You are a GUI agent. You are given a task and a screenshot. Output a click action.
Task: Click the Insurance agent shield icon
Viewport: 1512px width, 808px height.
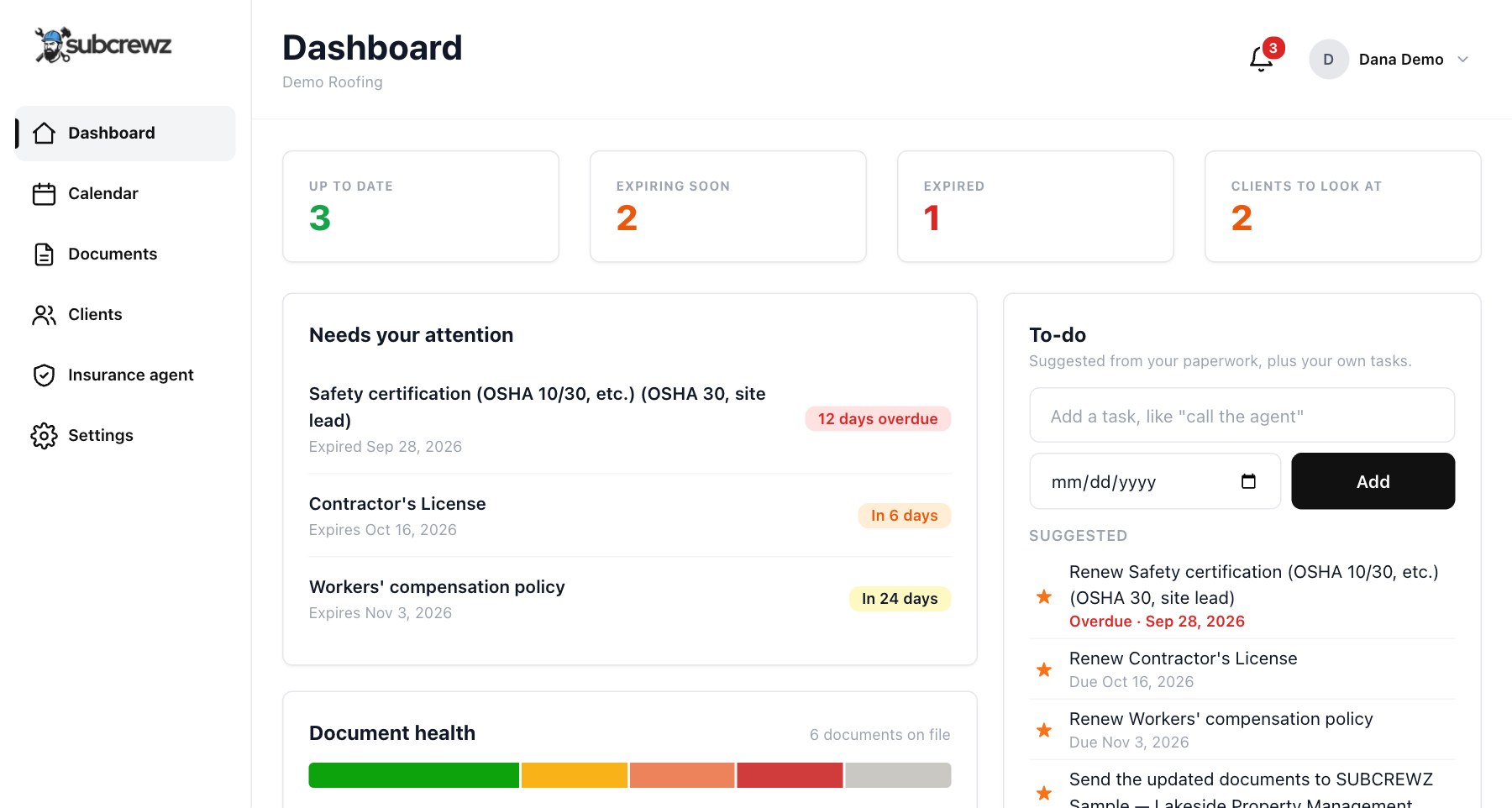click(45, 375)
